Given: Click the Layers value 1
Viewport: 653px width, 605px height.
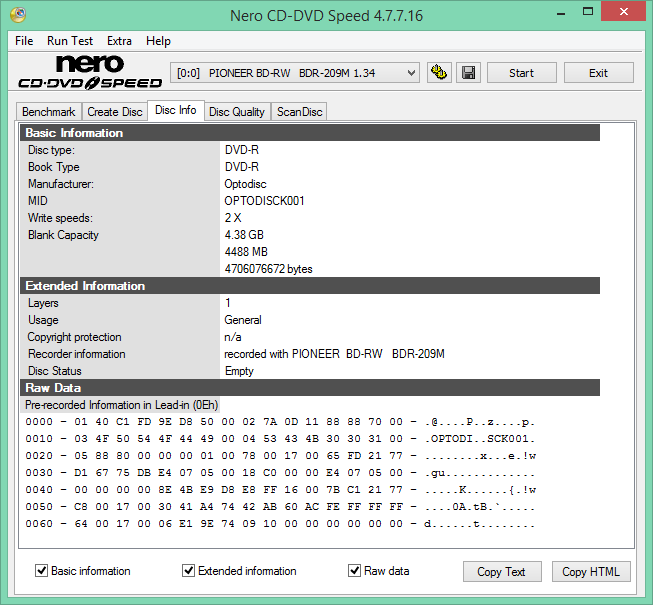Looking at the screenshot, I should pos(228,303).
